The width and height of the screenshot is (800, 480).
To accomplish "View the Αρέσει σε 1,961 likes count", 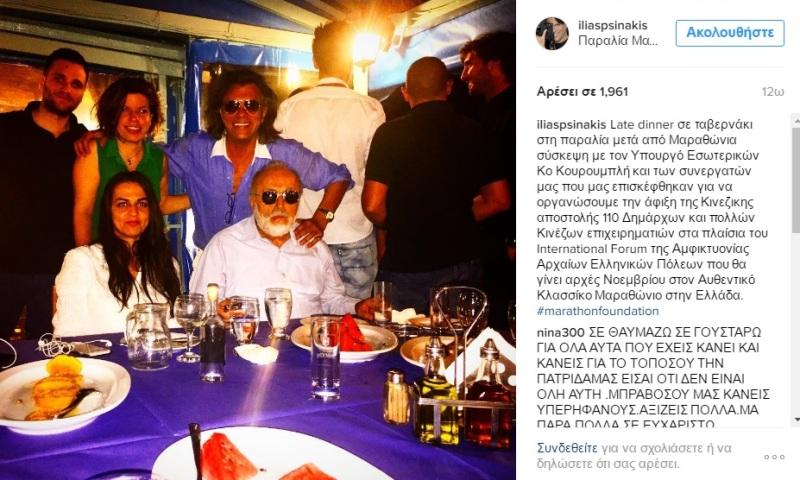I will [582, 92].
